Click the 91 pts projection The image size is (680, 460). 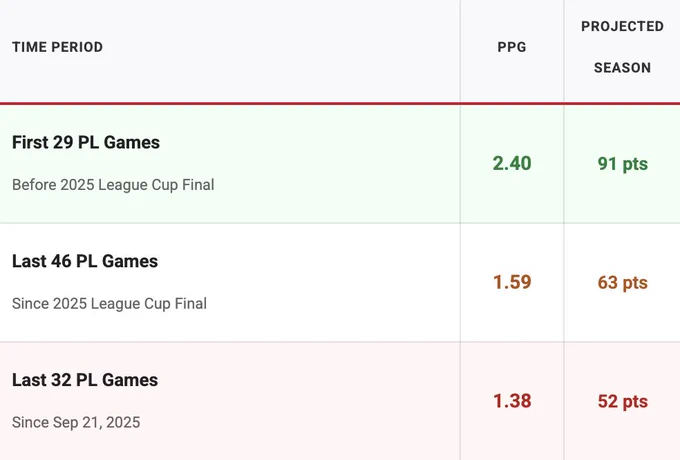[x=622, y=164]
